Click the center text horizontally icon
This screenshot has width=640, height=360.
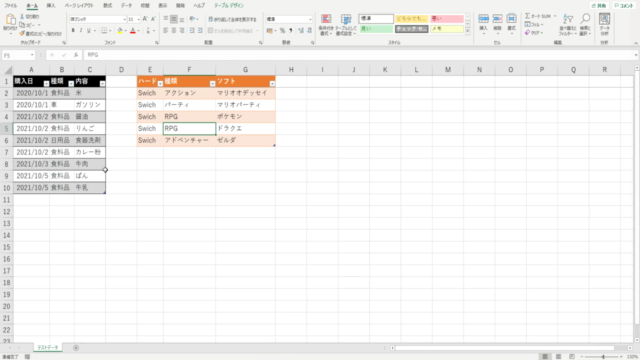pyautogui.click(x=174, y=31)
